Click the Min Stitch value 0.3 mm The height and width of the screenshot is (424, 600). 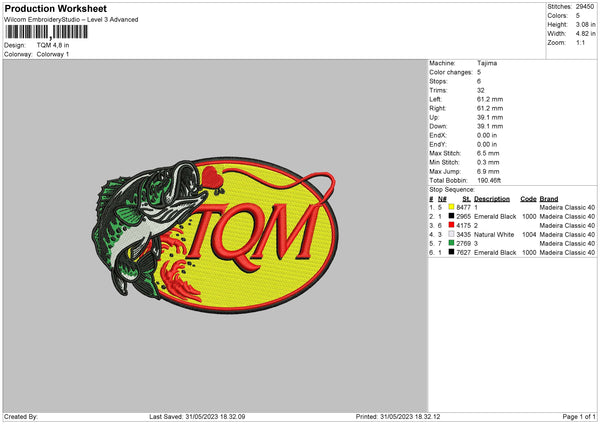click(x=488, y=163)
